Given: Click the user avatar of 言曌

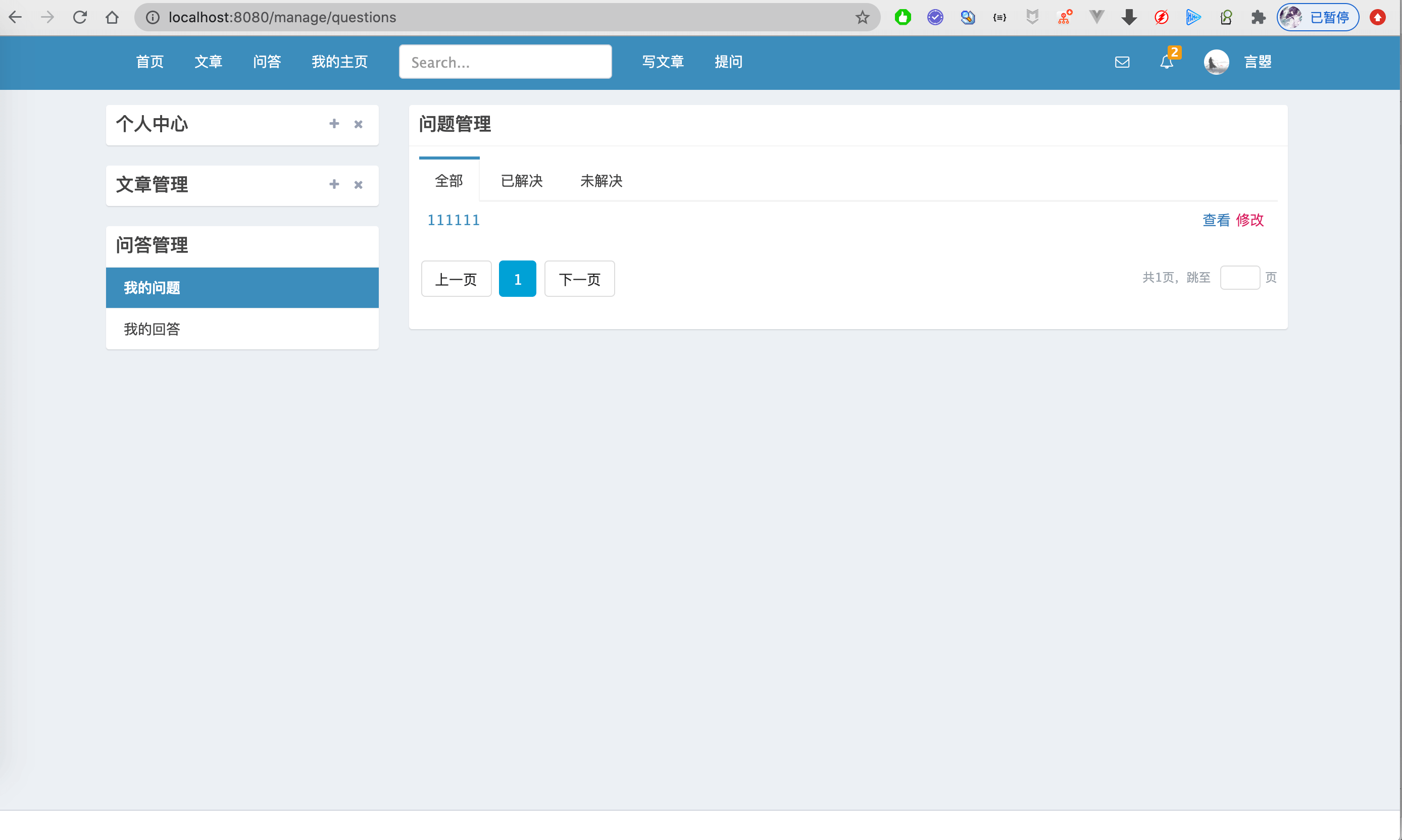Looking at the screenshot, I should [1216, 62].
